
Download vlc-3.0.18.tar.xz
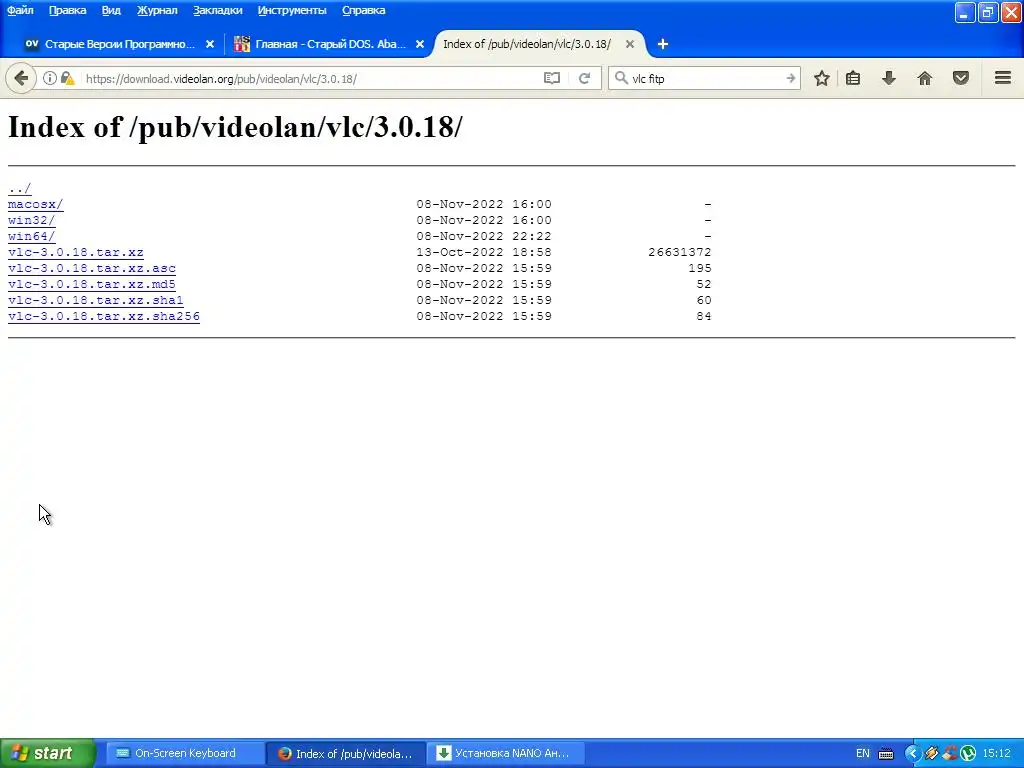tap(76, 252)
